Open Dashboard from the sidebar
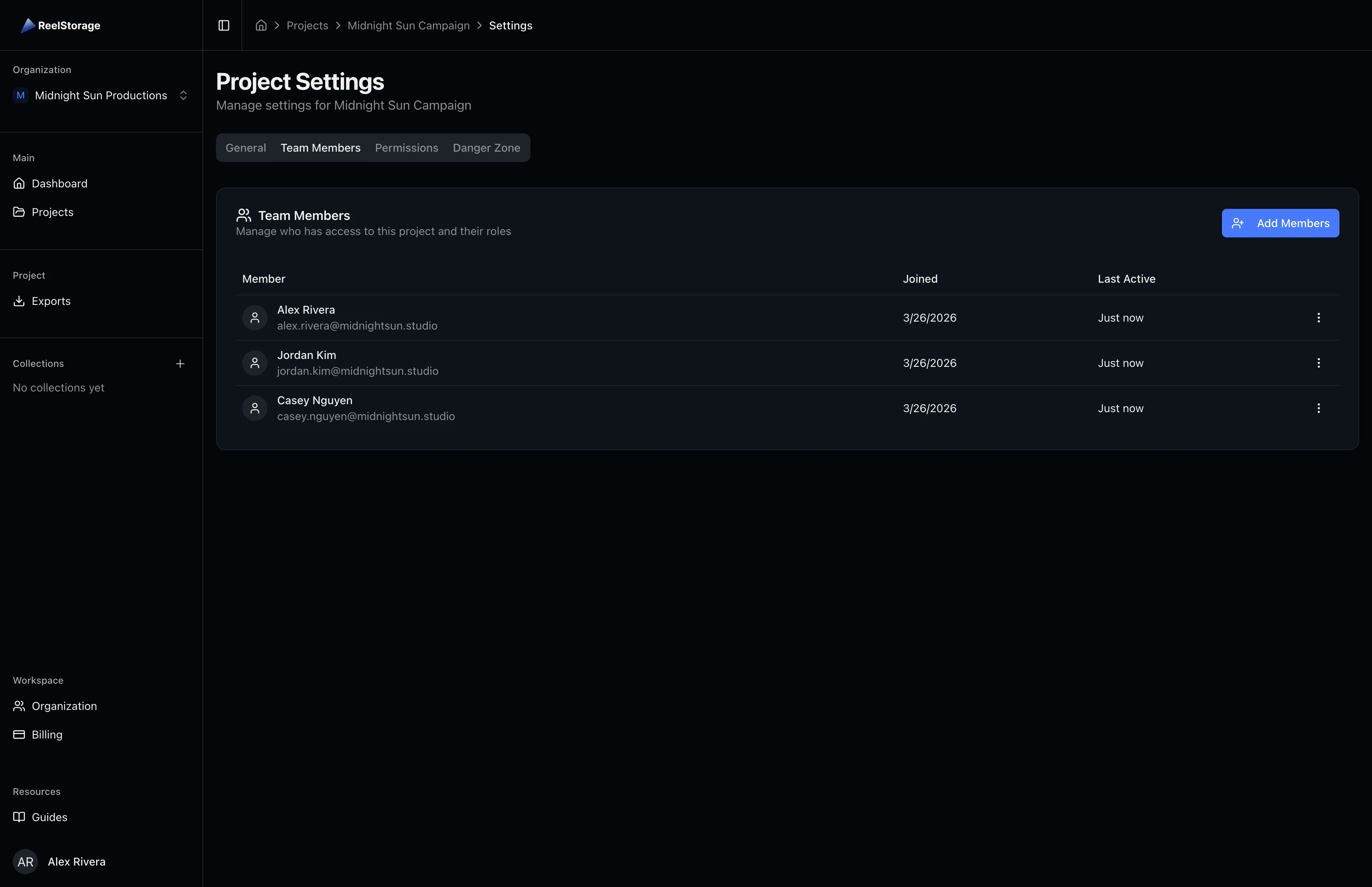 pyautogui.click(x=59, y=183)
